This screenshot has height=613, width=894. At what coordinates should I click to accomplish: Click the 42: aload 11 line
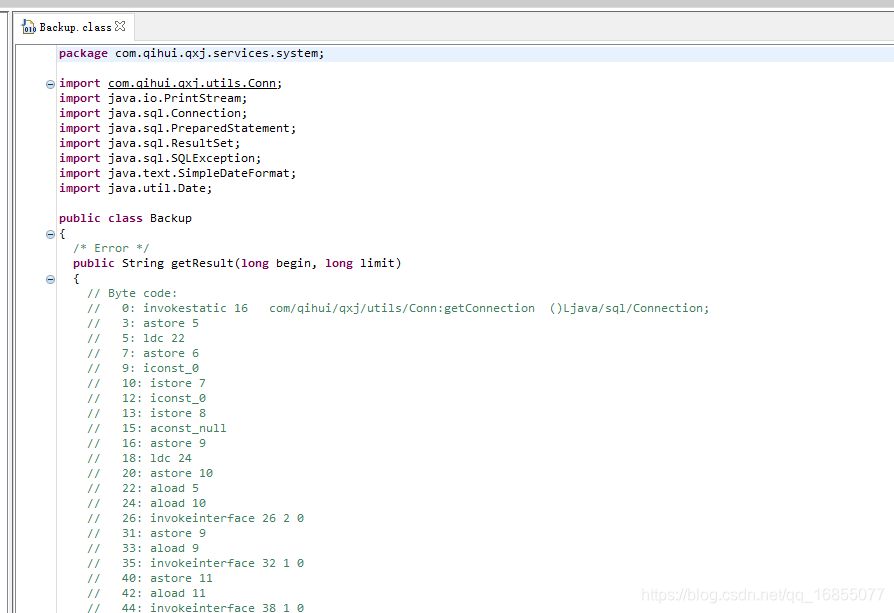[x=147, y=593]
